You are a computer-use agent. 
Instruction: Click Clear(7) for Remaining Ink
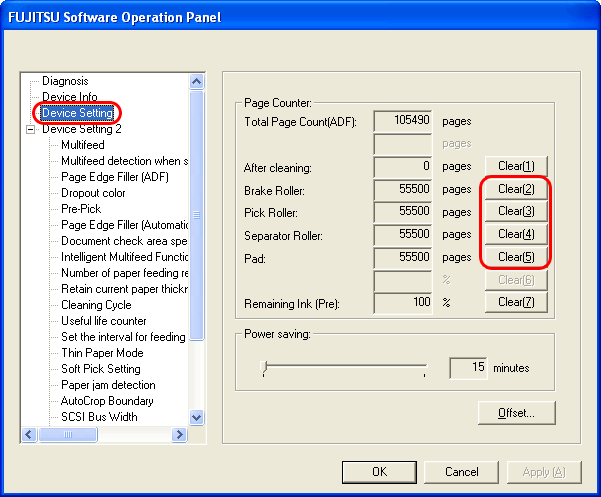click(x=516, y=302)
